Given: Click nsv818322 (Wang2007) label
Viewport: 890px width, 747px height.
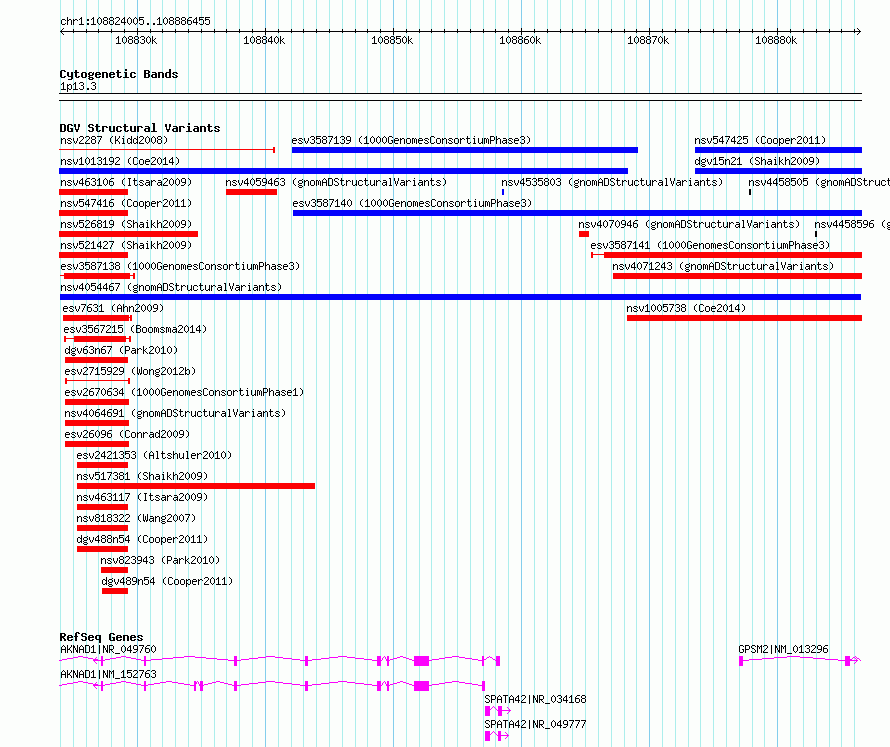Looking at the screenshot, I should coord(136,518).
